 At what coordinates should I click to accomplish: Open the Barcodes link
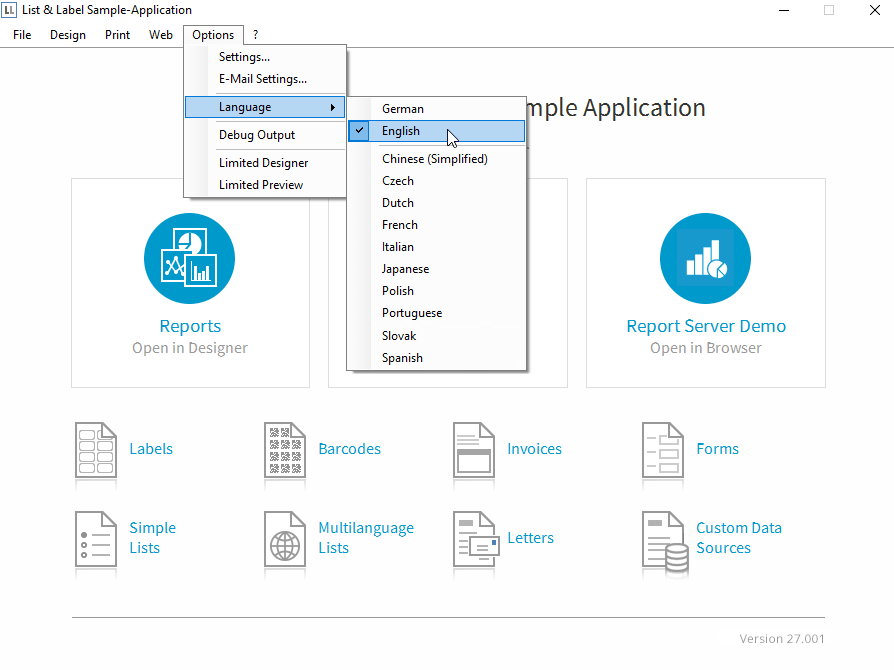click(x=350, y=449)
